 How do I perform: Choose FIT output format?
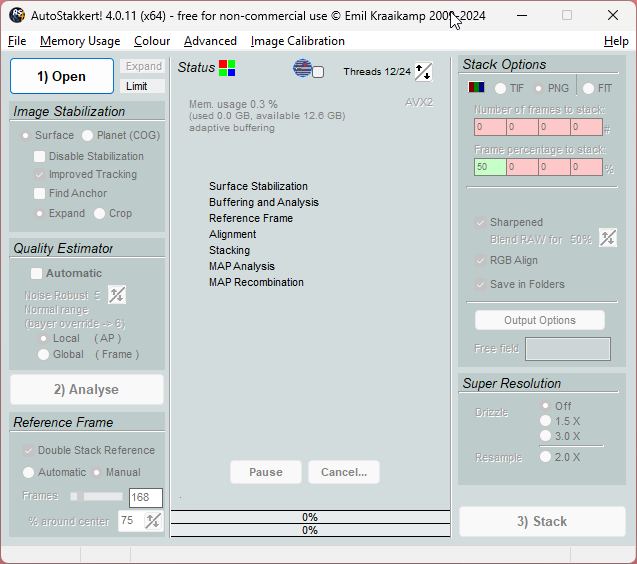click(588, 88)
